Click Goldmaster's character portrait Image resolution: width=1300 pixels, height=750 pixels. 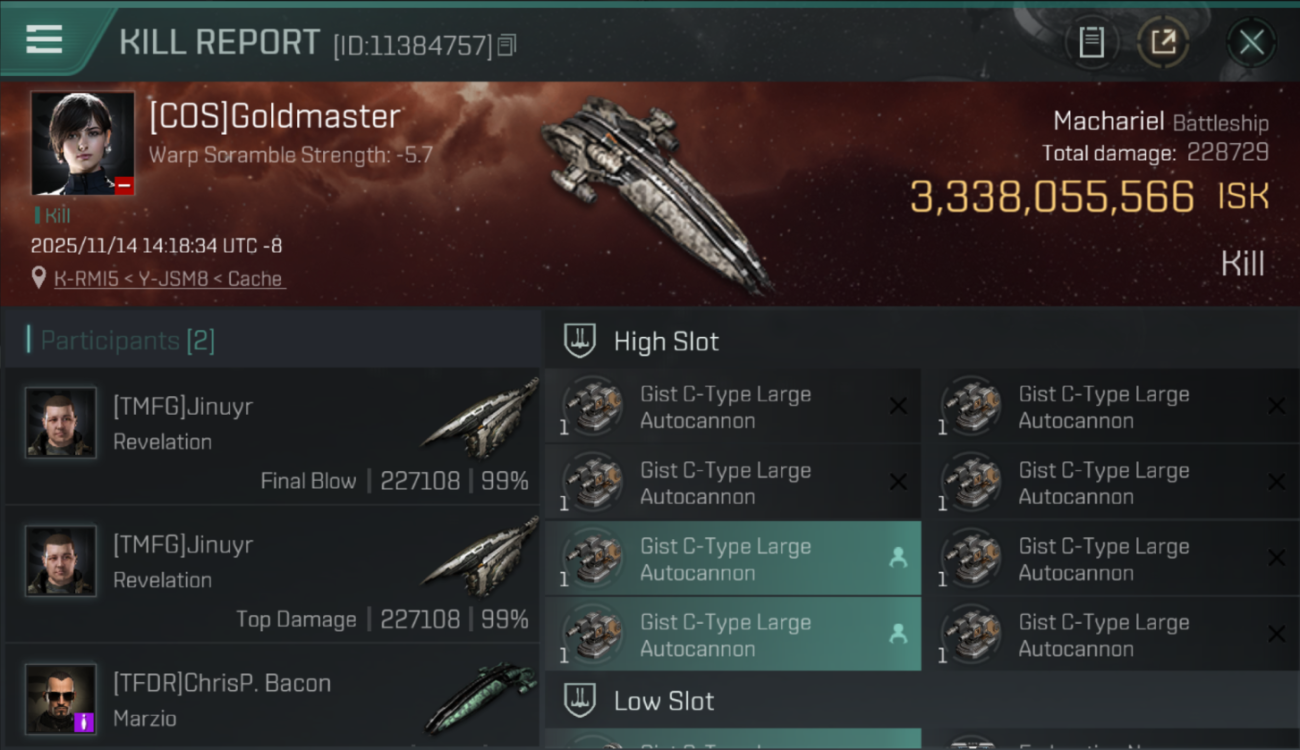tap(82, 143)
